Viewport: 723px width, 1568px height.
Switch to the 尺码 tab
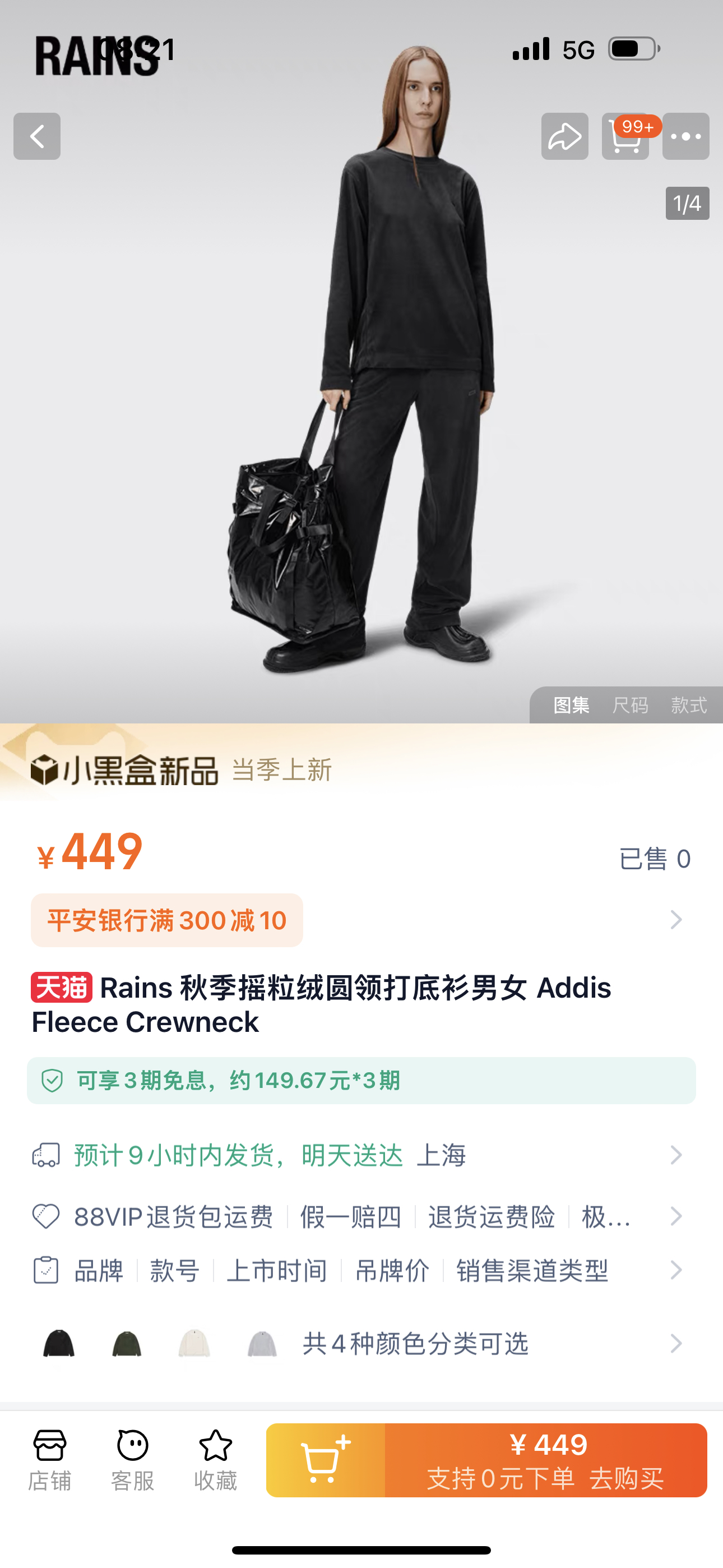(x=630, y=705)
